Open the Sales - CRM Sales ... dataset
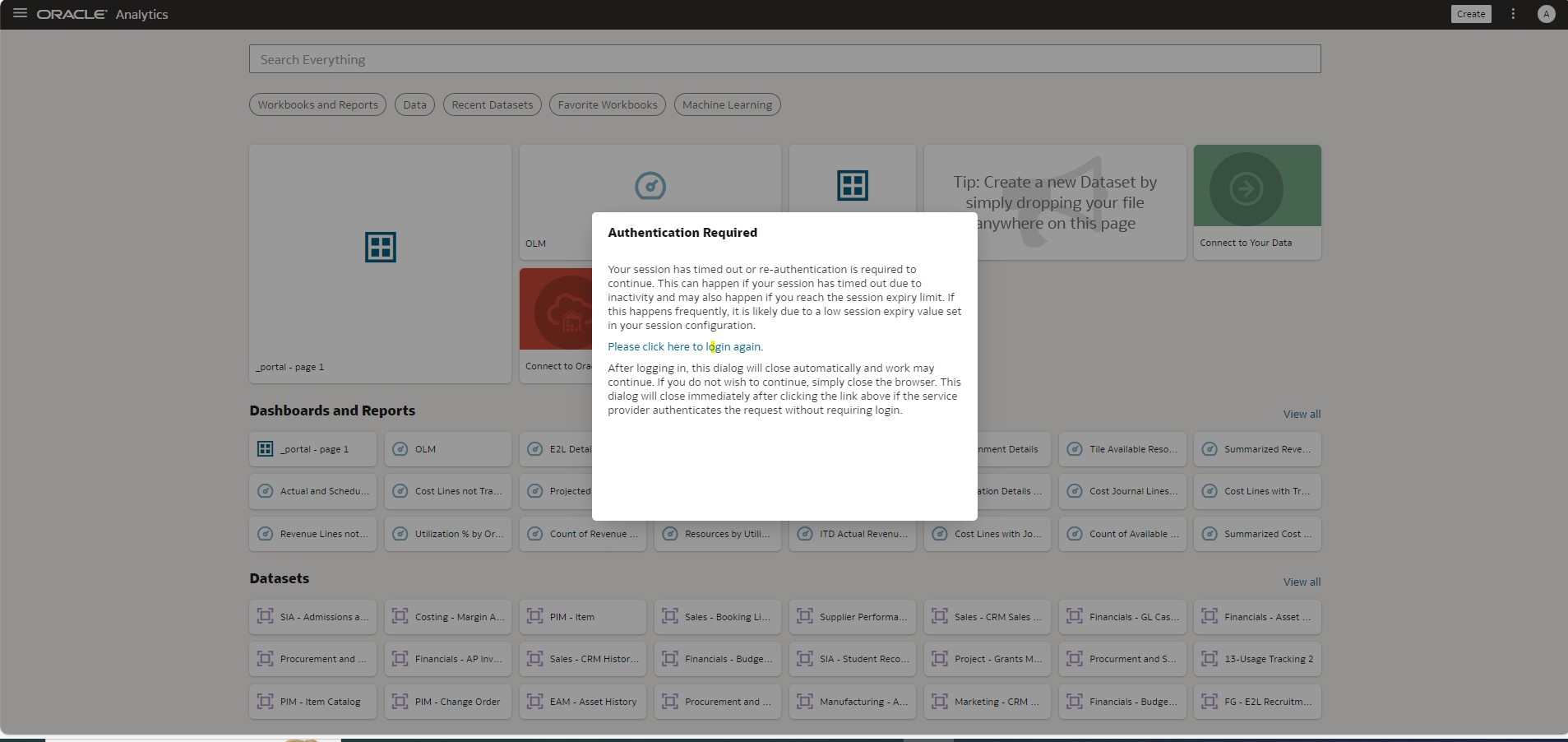The image size is (1568, 742). [x=987, y=617]
